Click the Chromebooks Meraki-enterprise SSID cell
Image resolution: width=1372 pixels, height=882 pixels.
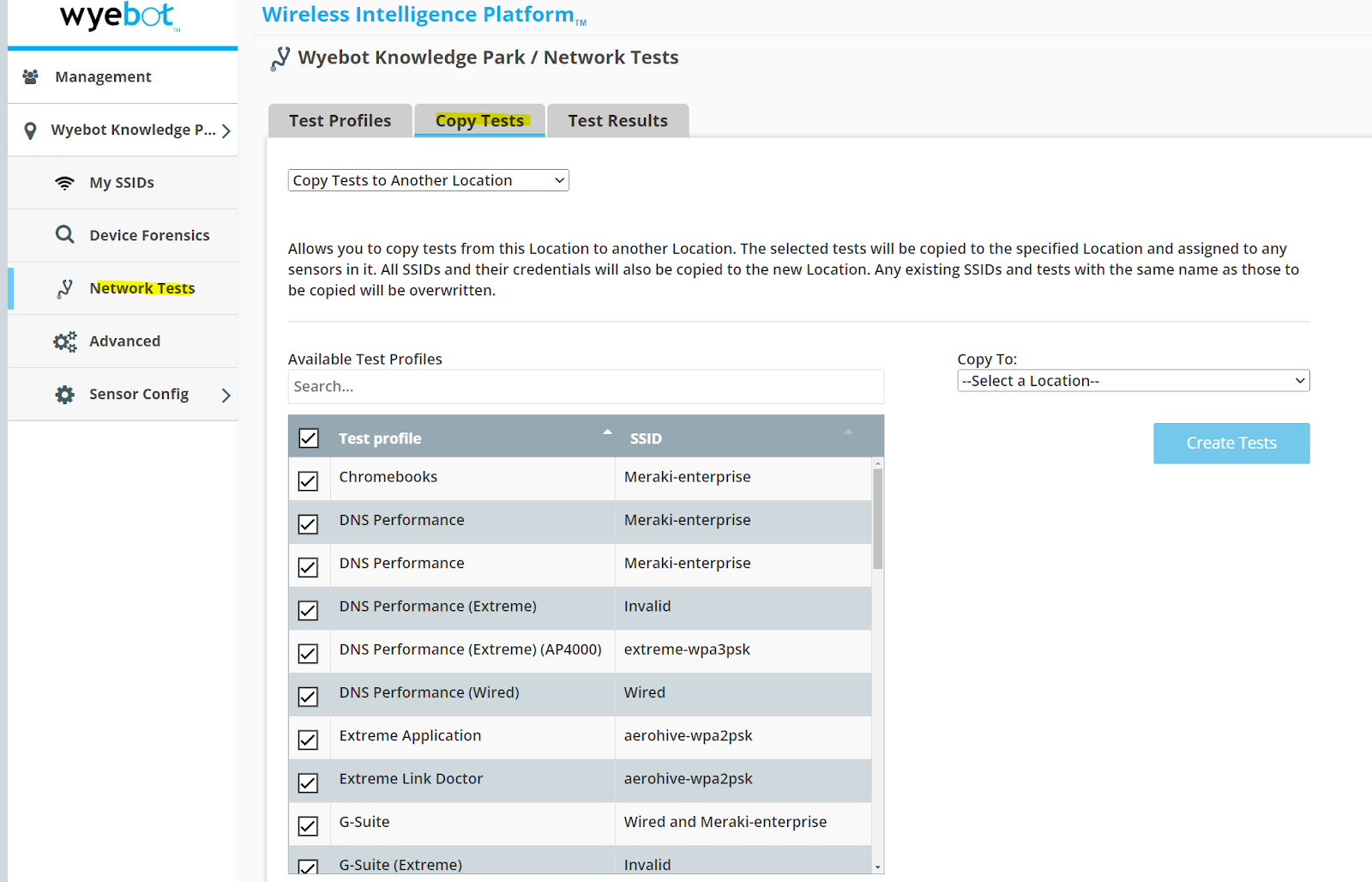[x=743, y=477]
